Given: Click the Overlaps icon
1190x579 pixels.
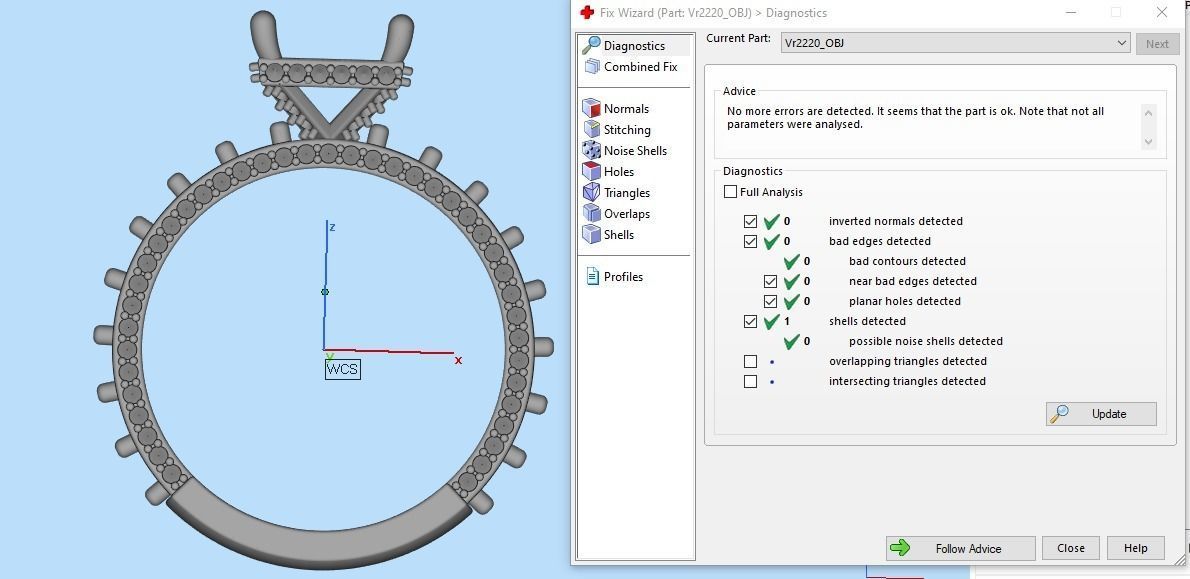Looking at the screenshot, I should pyautogui.click(x=591, y=214).
